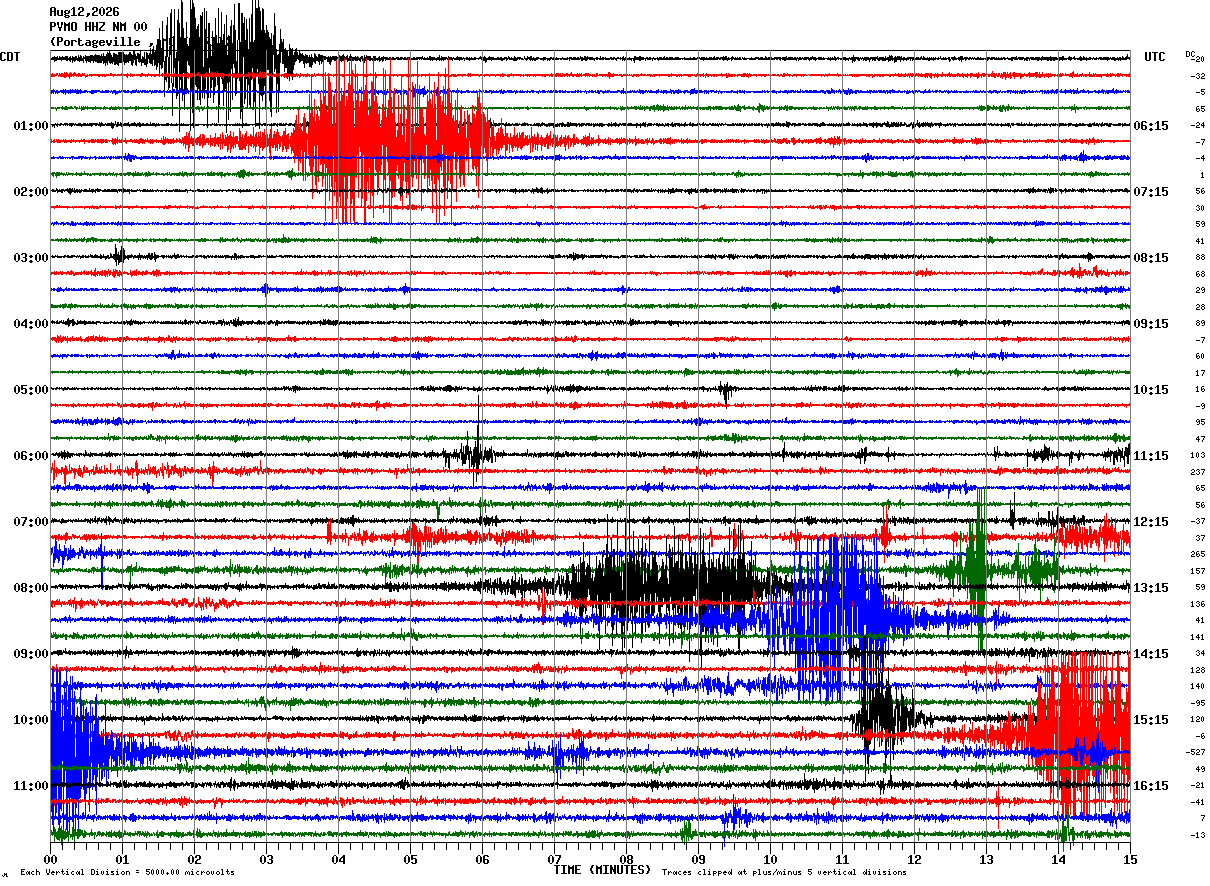Viewport: 1210px width, 886px height.
Task: Click the DC offset value -24
Action: click(x=1198, y=125)
